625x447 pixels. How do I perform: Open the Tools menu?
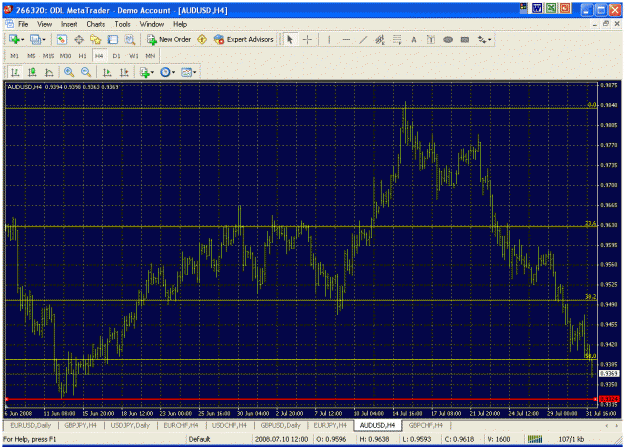[122, 24]
